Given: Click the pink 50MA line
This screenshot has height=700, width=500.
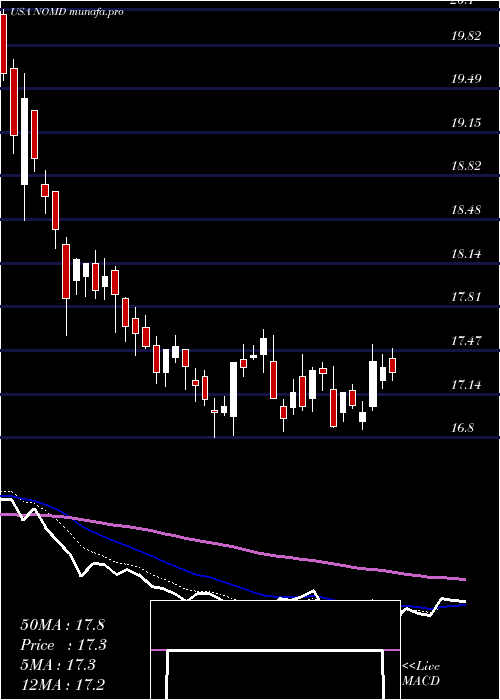Looking at the screenshot, I should tap(232, 546).
